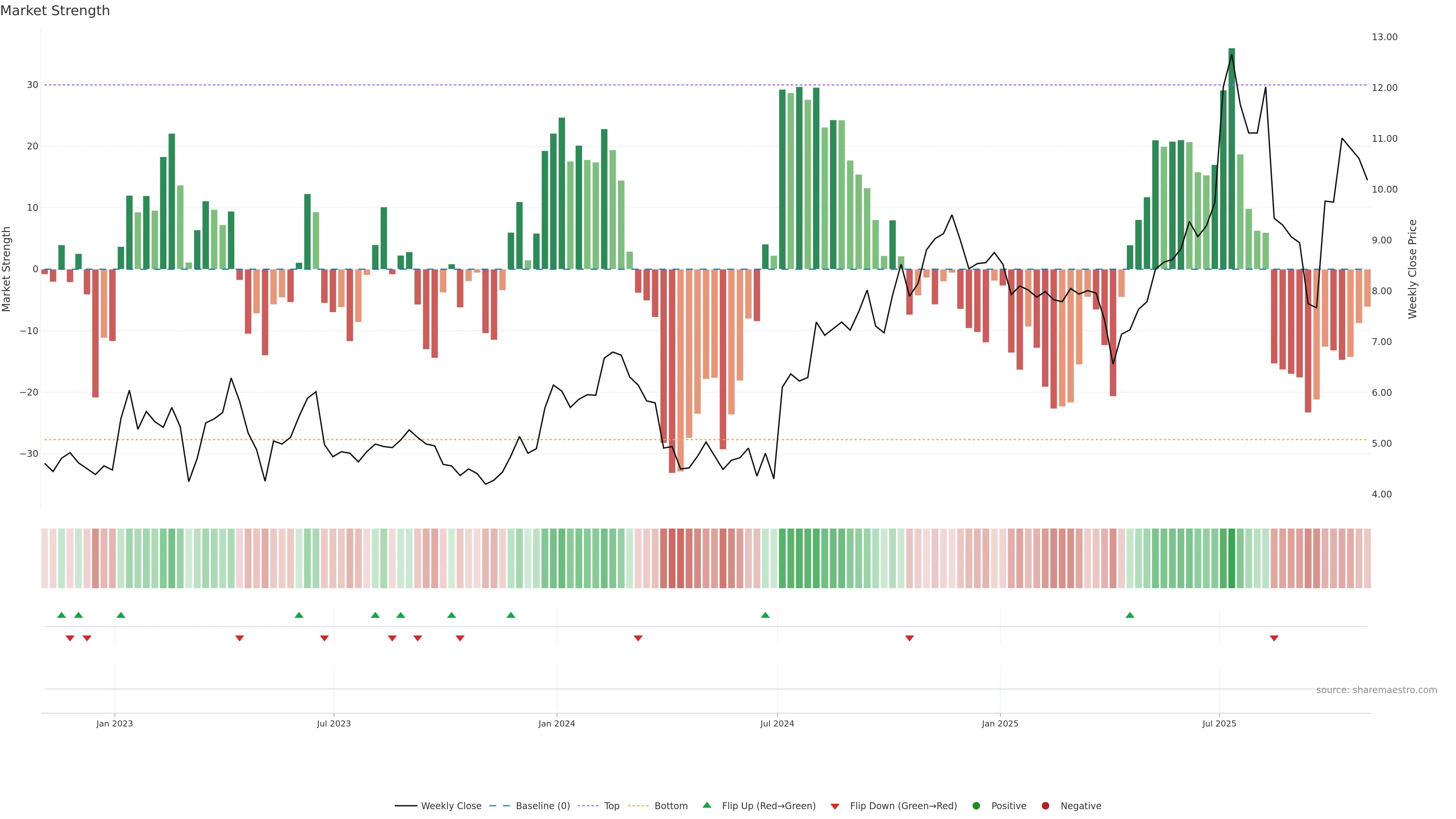Click the Market Strength chart title

[x=55, y=11]
